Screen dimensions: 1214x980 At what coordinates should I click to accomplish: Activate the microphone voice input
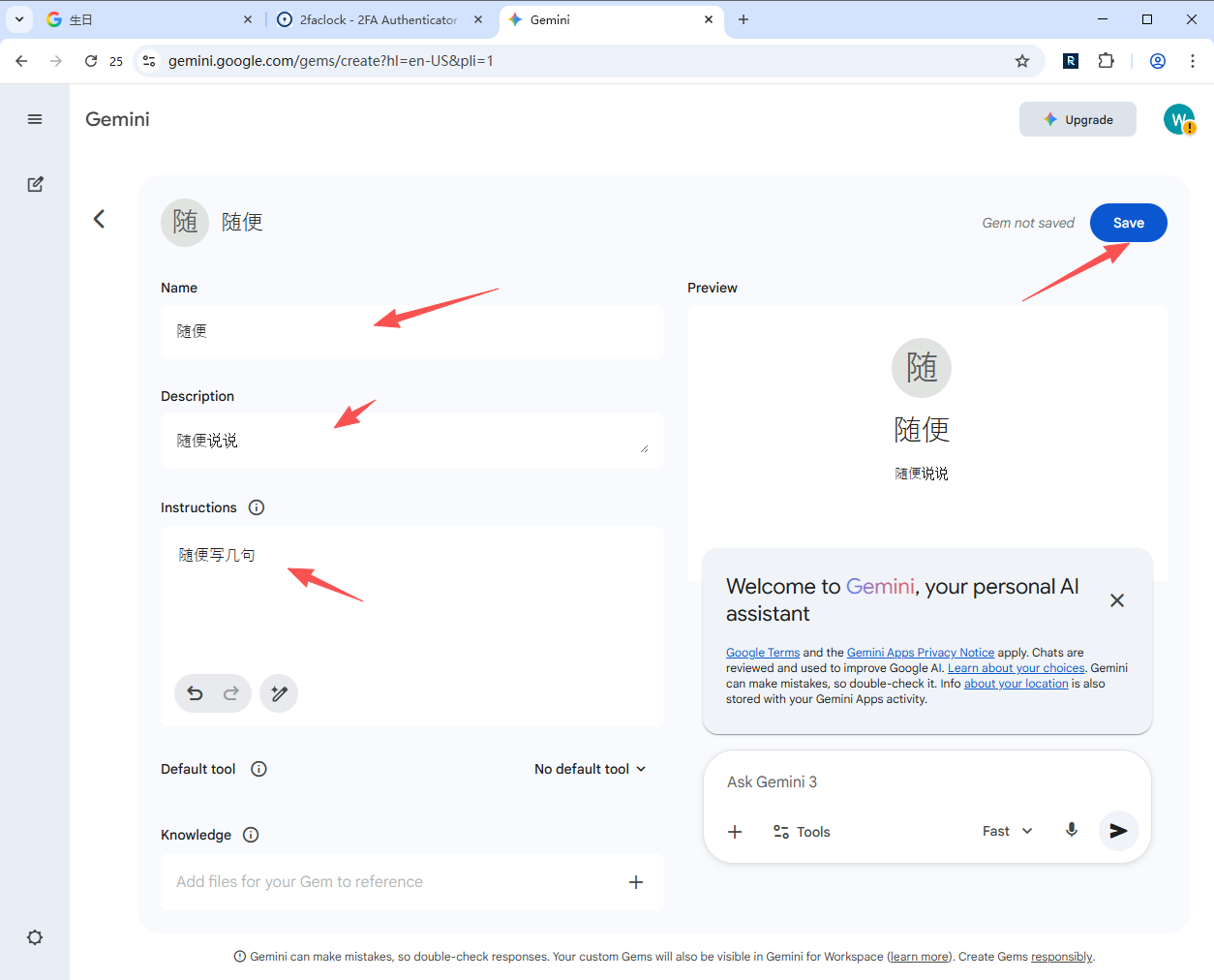point(1071,830)
